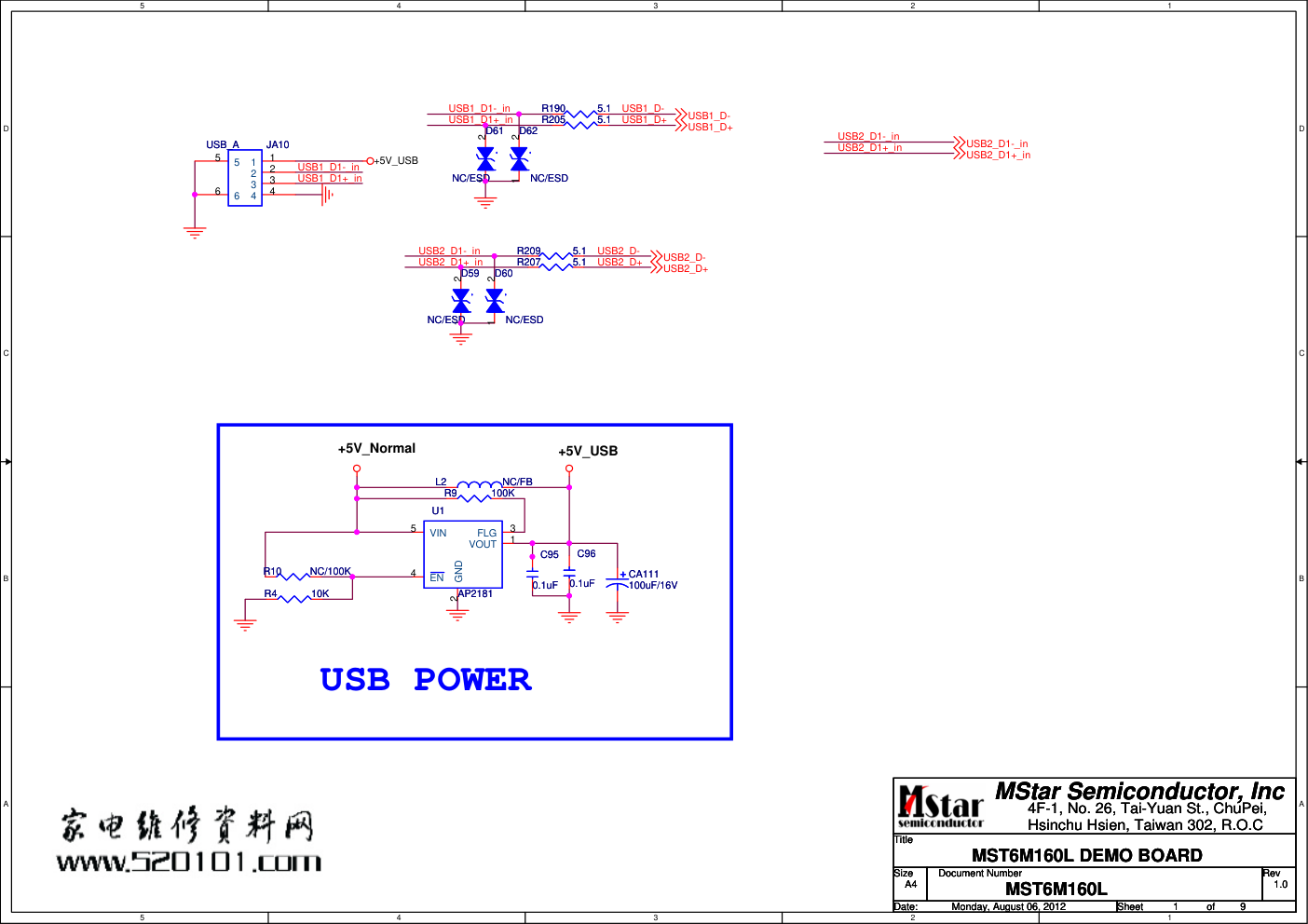
Task: Select the R4 10K resistor
Action: pos(294,598)
